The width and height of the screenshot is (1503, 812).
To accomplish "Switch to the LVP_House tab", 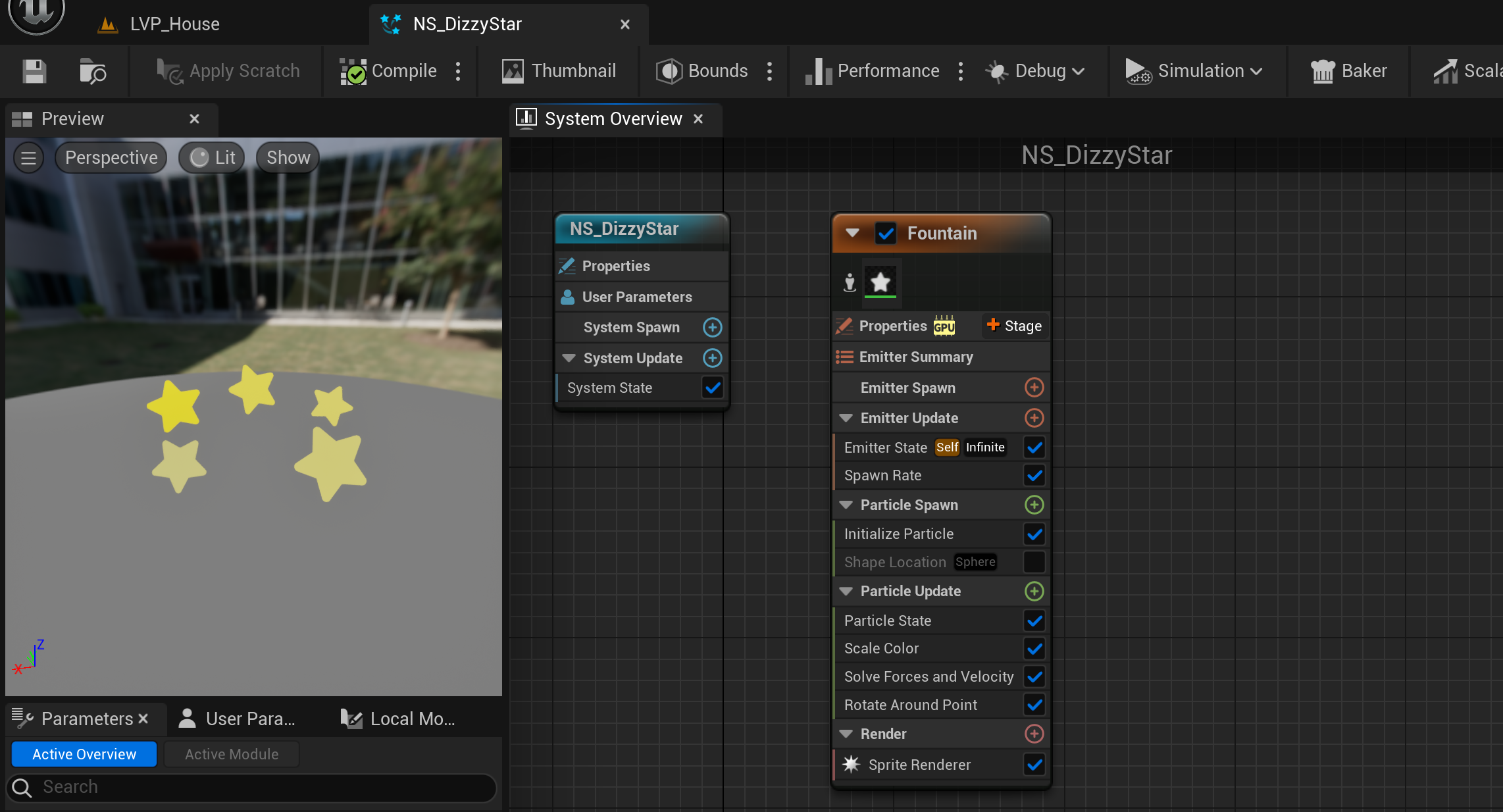I will [158, 24].
